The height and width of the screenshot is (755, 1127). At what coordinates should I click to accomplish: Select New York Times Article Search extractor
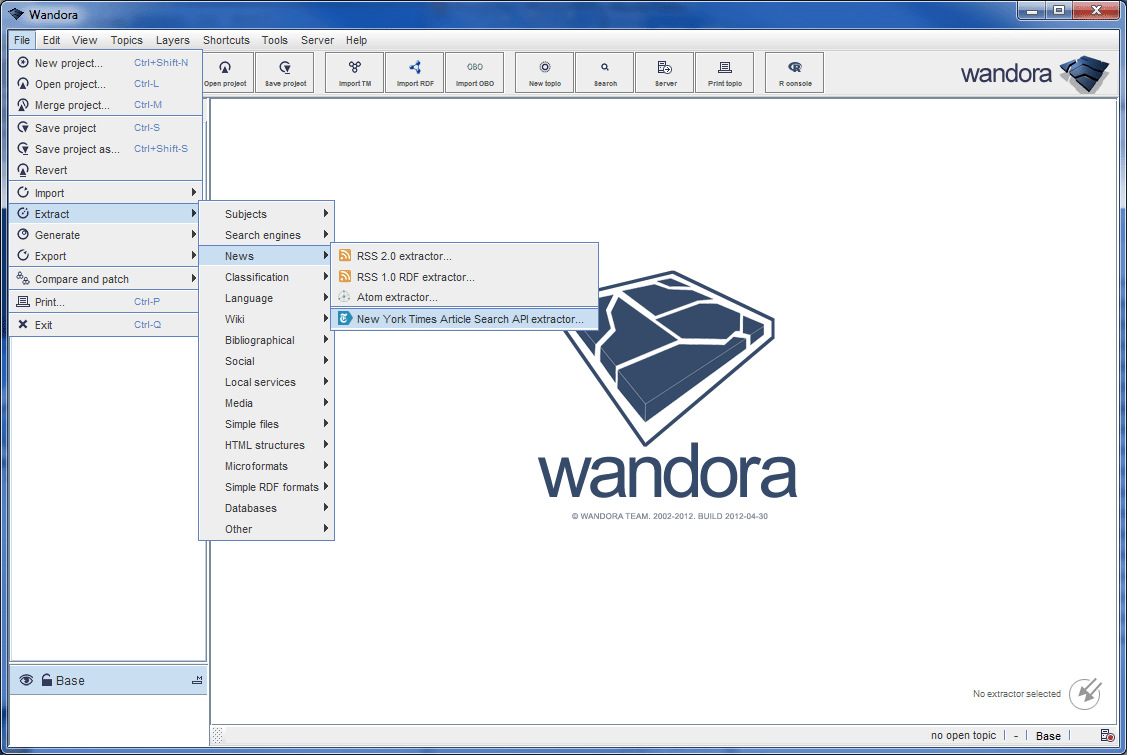click(x=469, y=319)
